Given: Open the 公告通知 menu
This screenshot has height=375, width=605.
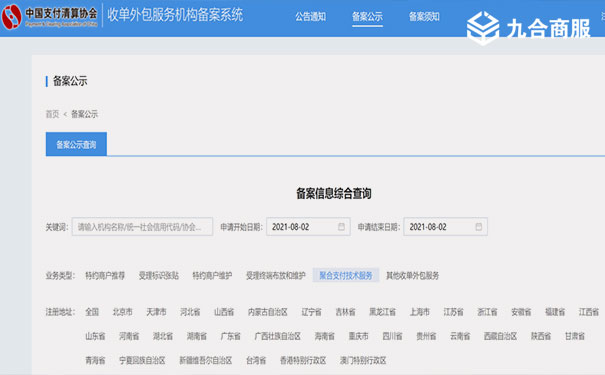Looking at the screenshot, I should (x=311, y=17).
